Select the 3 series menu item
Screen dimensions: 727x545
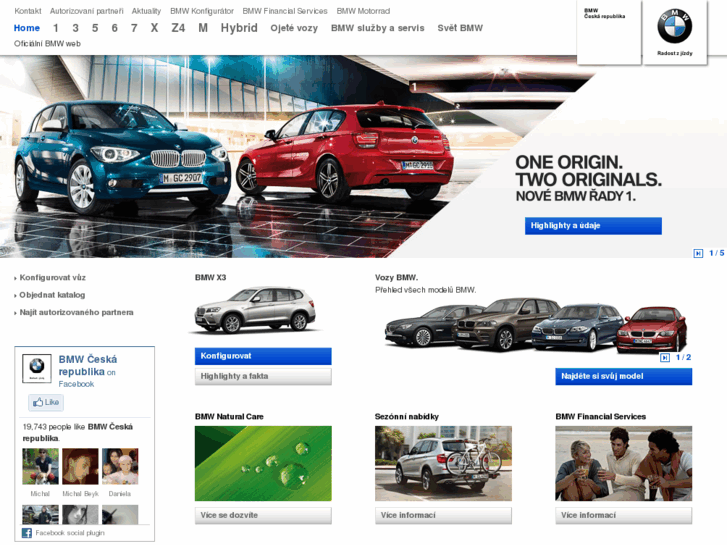(x=75, y=28)
